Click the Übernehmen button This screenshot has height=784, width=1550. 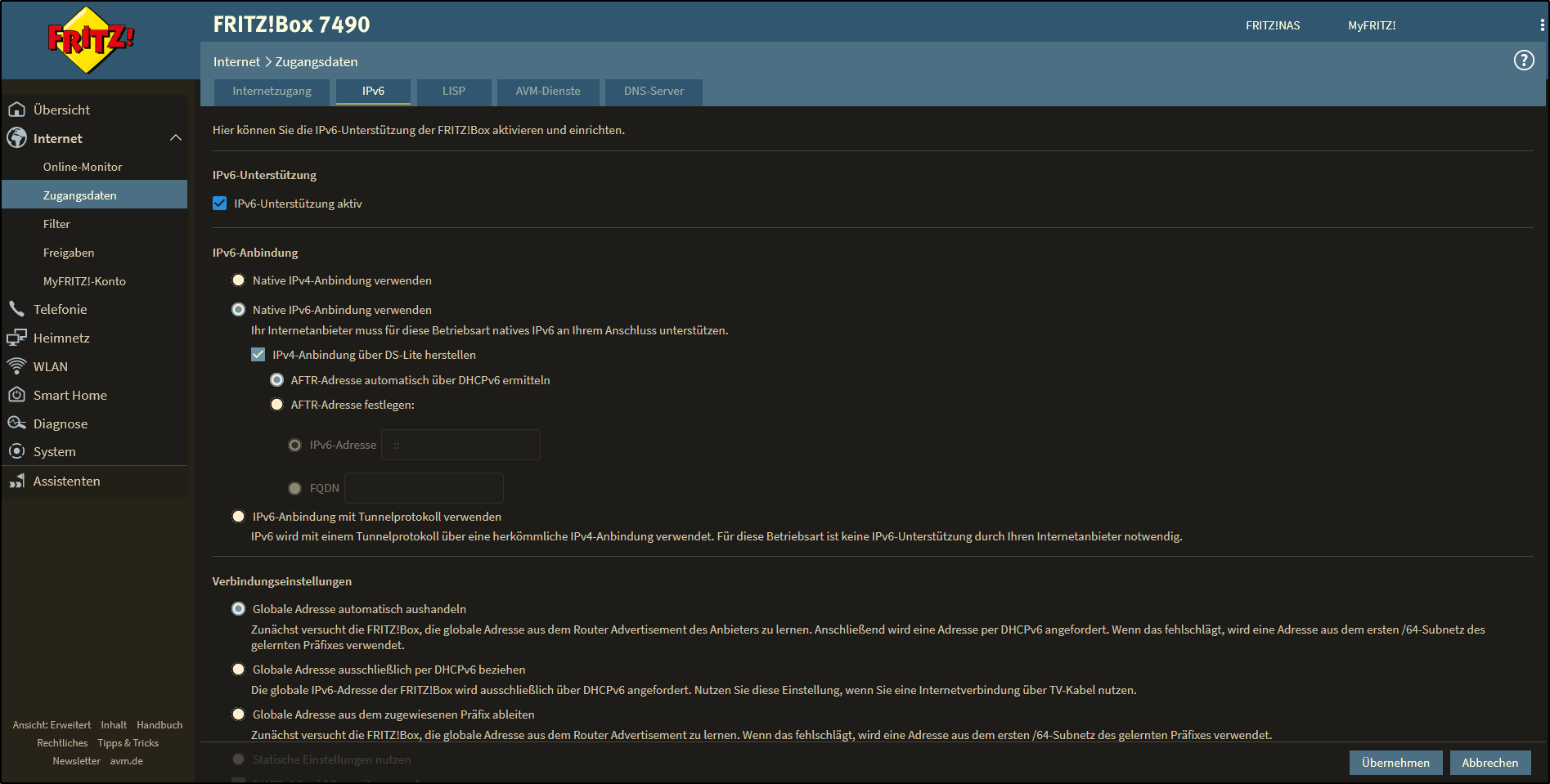tap(1395, 763)
